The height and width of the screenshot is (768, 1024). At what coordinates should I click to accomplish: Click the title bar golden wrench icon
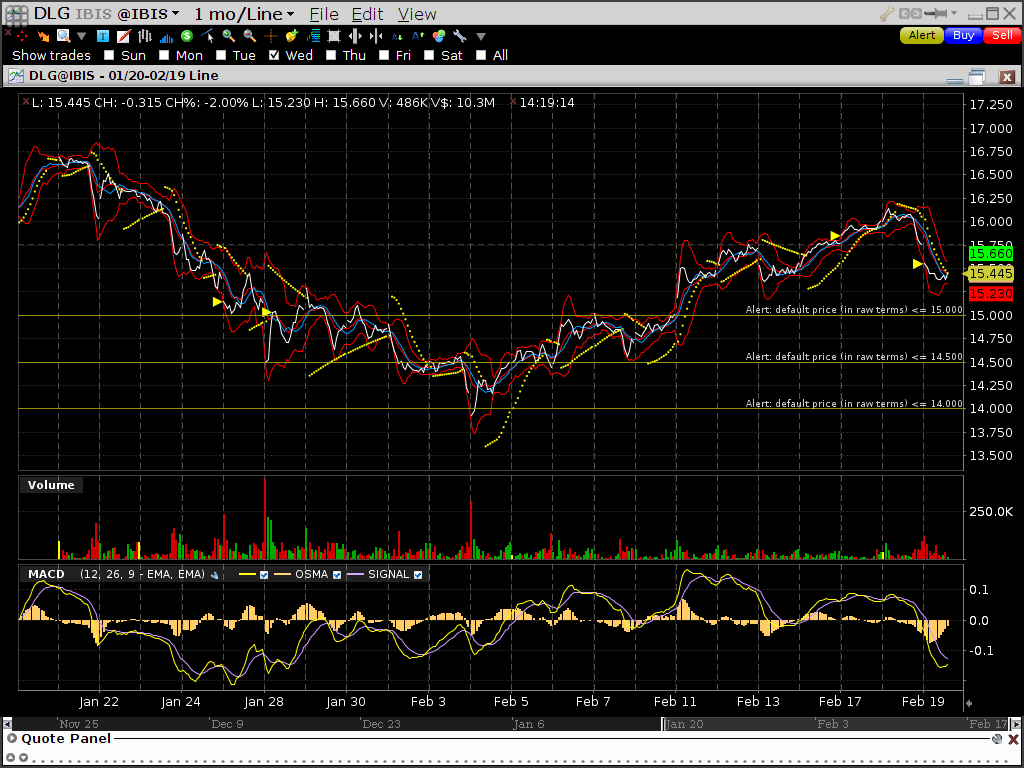pos(888,13)
